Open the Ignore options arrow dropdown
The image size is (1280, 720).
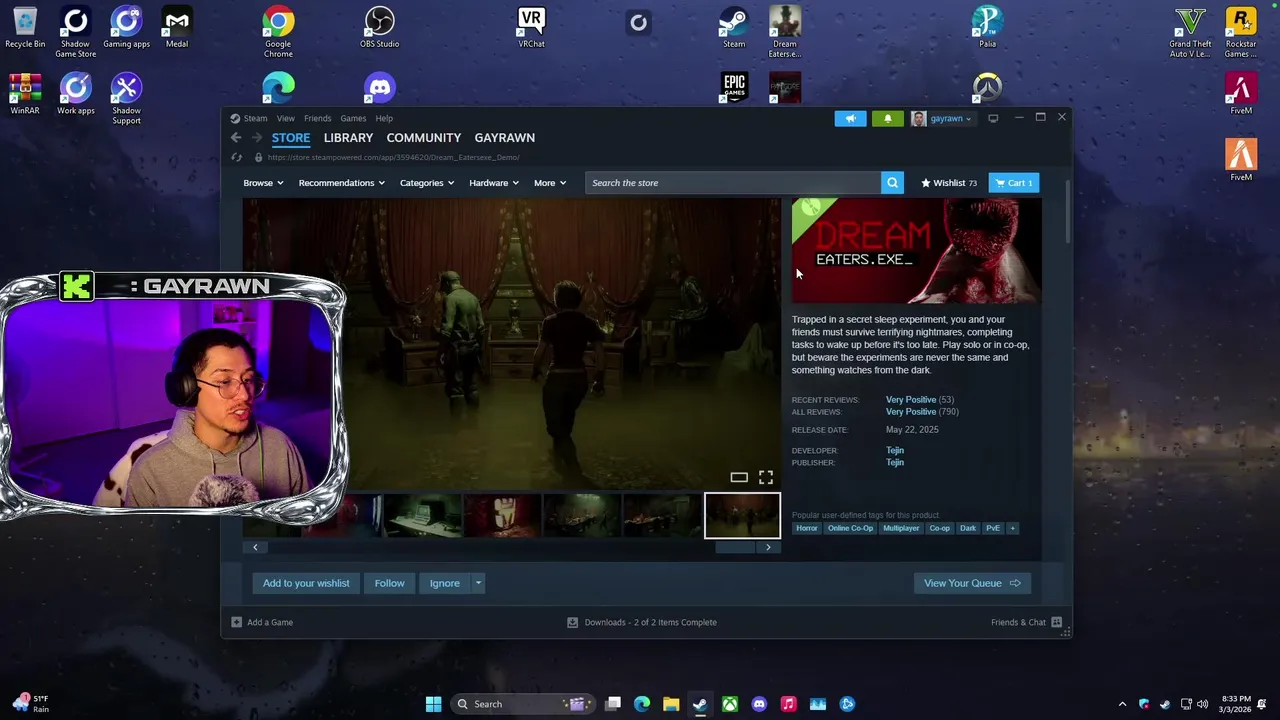[478, 583]
